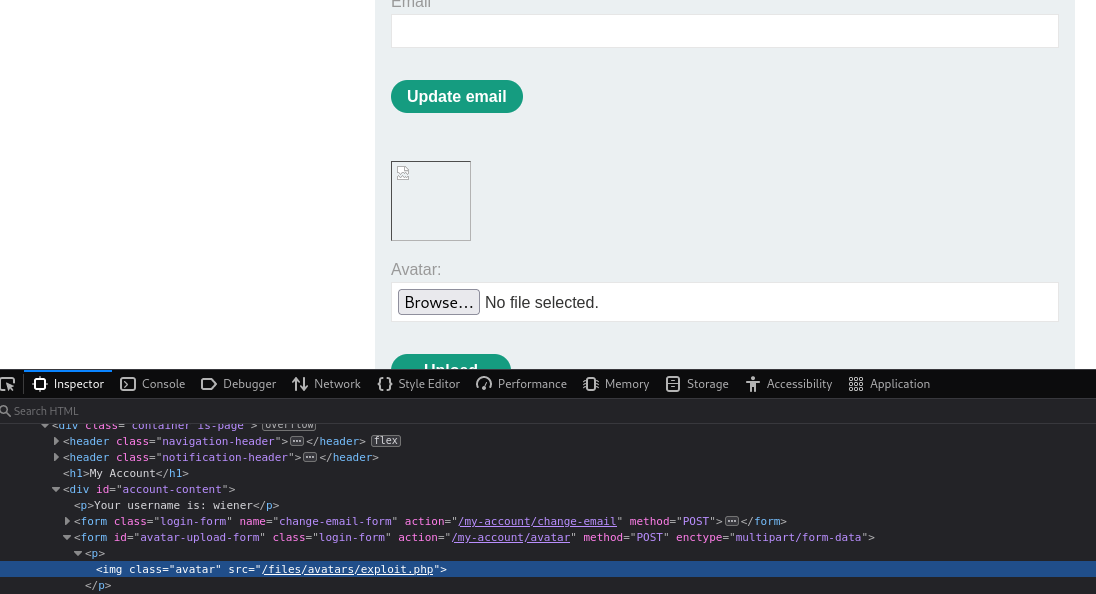The height and width of the screenshot is (594, 1096).
Task: Expand the change-email-form node
Action: click(67, 521)
